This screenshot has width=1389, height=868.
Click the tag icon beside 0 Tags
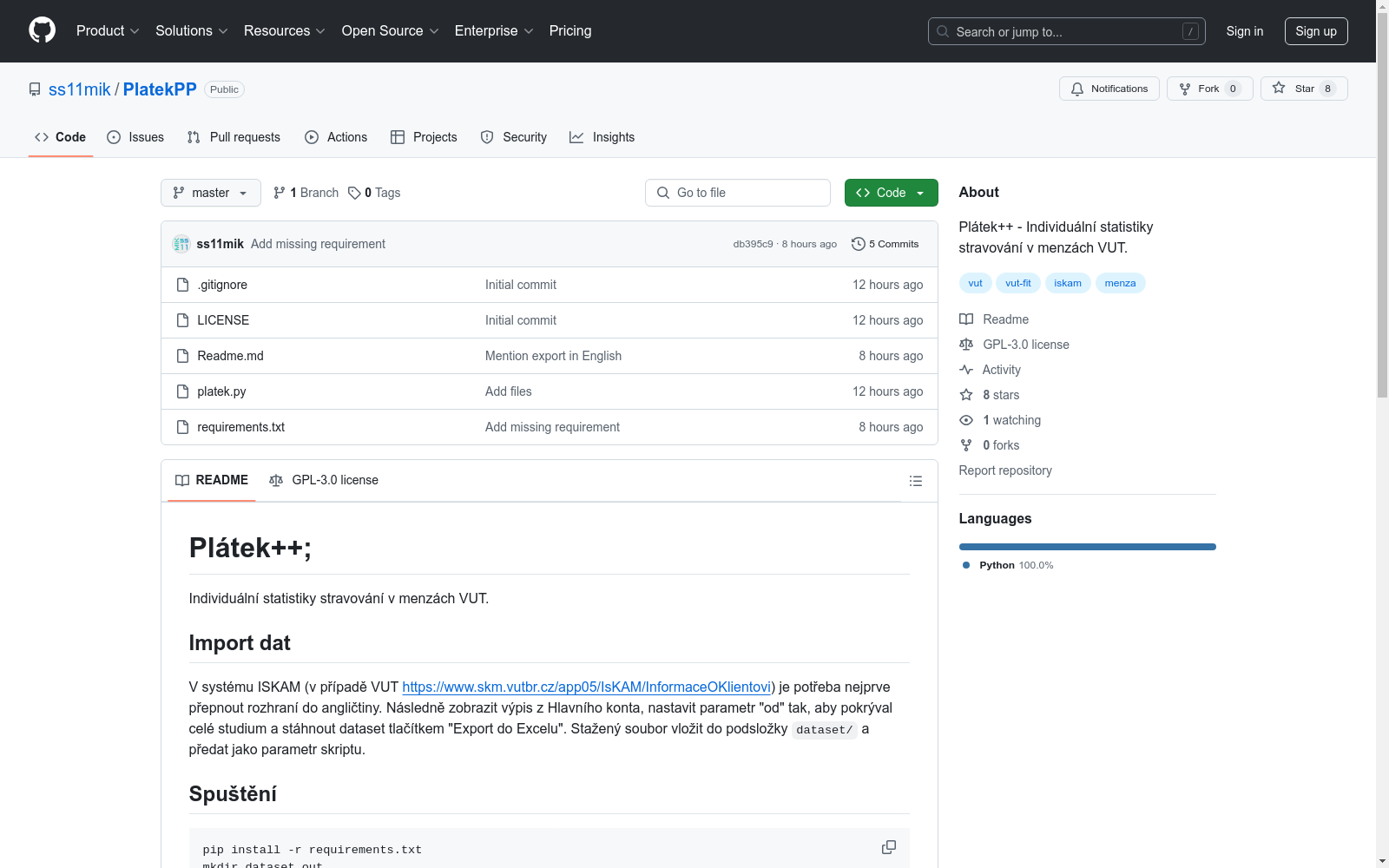(x=354, y=193)
